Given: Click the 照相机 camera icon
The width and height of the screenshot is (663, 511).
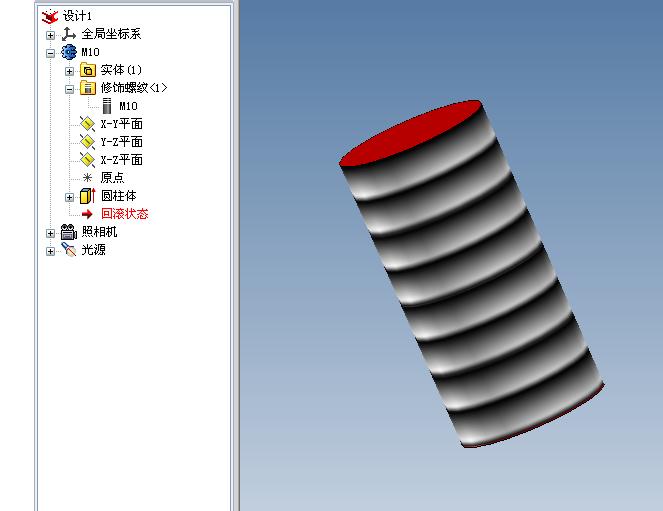Looking at the screenshot, I should coord(68,232).
